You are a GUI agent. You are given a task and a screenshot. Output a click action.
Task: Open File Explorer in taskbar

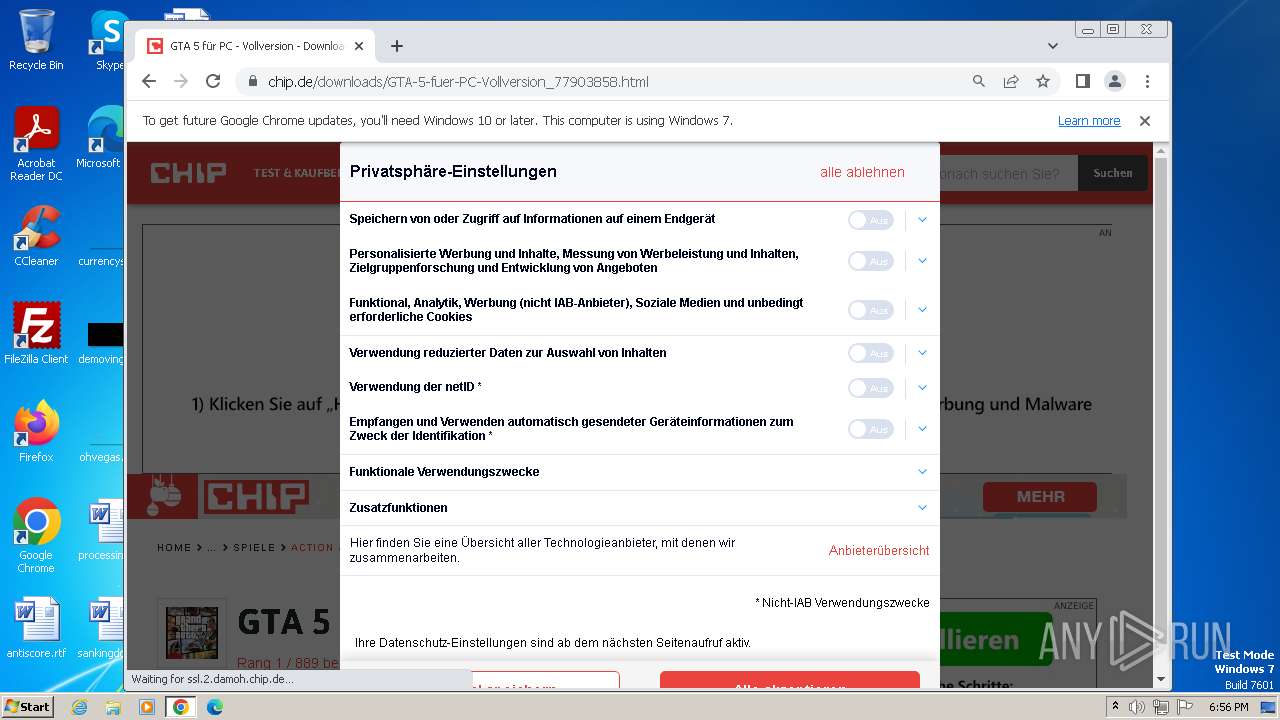113,707
